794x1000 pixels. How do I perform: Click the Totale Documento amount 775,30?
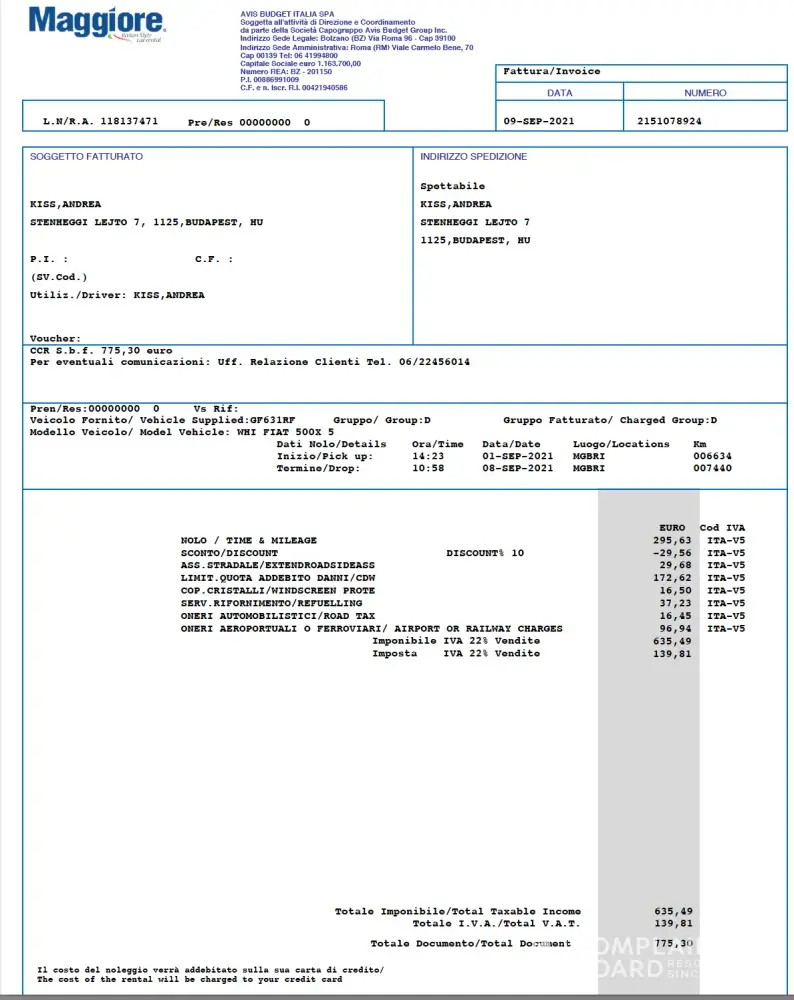click(672, 944)
